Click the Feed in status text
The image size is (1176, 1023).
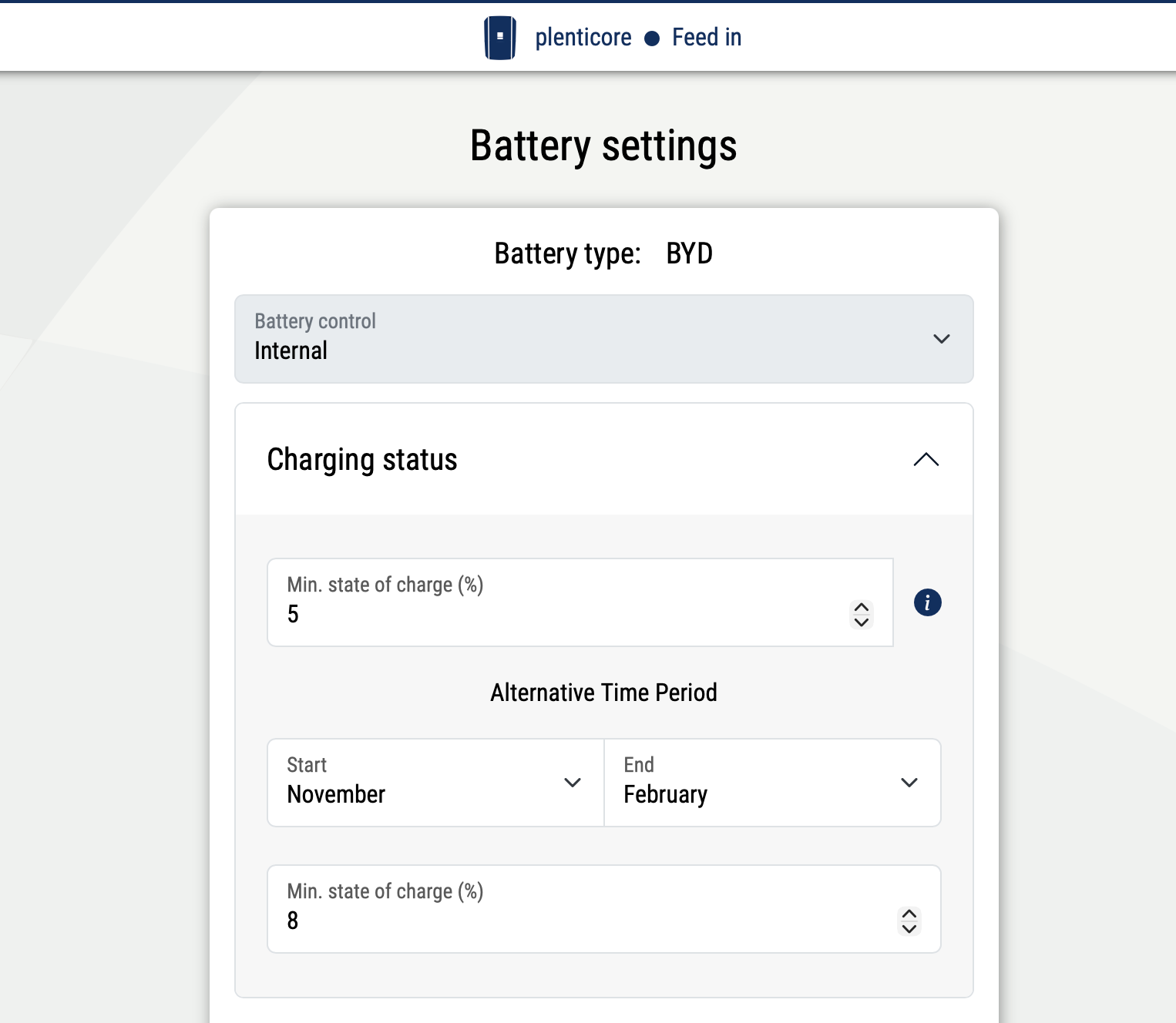[707, 38]
